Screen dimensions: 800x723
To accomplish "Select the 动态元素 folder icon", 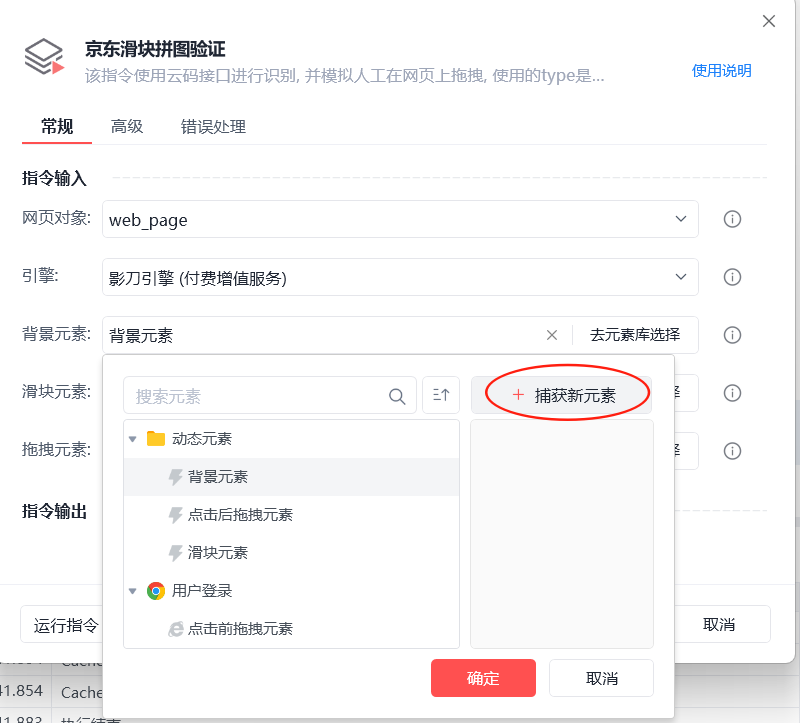I will (156, 439).
